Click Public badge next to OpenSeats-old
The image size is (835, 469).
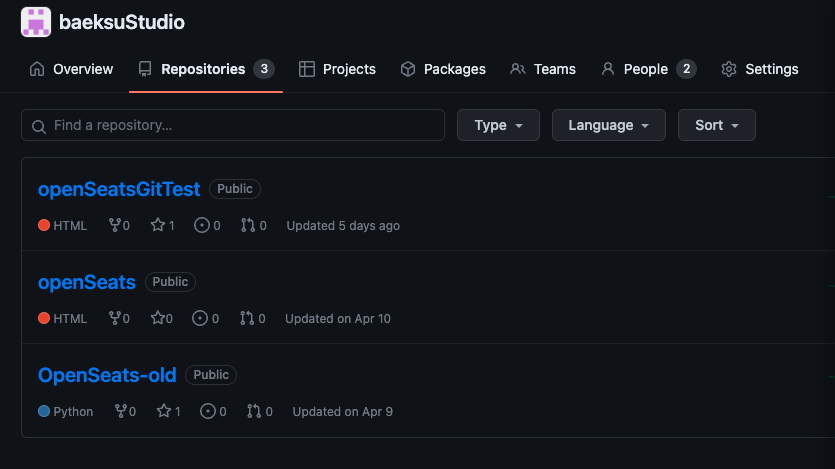tap(211, 375)
